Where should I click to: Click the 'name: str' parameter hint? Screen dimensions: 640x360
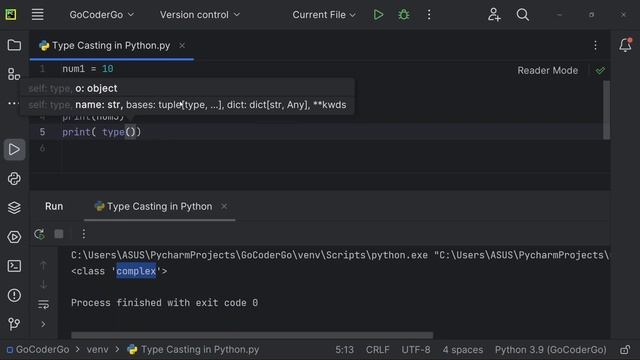pyautogui.click(x=98, y=105)
